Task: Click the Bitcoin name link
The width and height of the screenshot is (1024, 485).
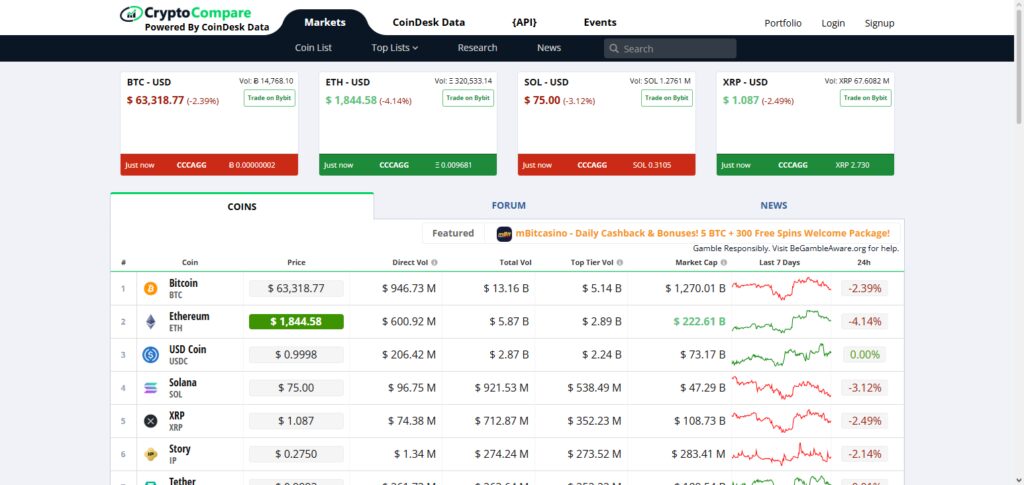Action: [183, 283]
